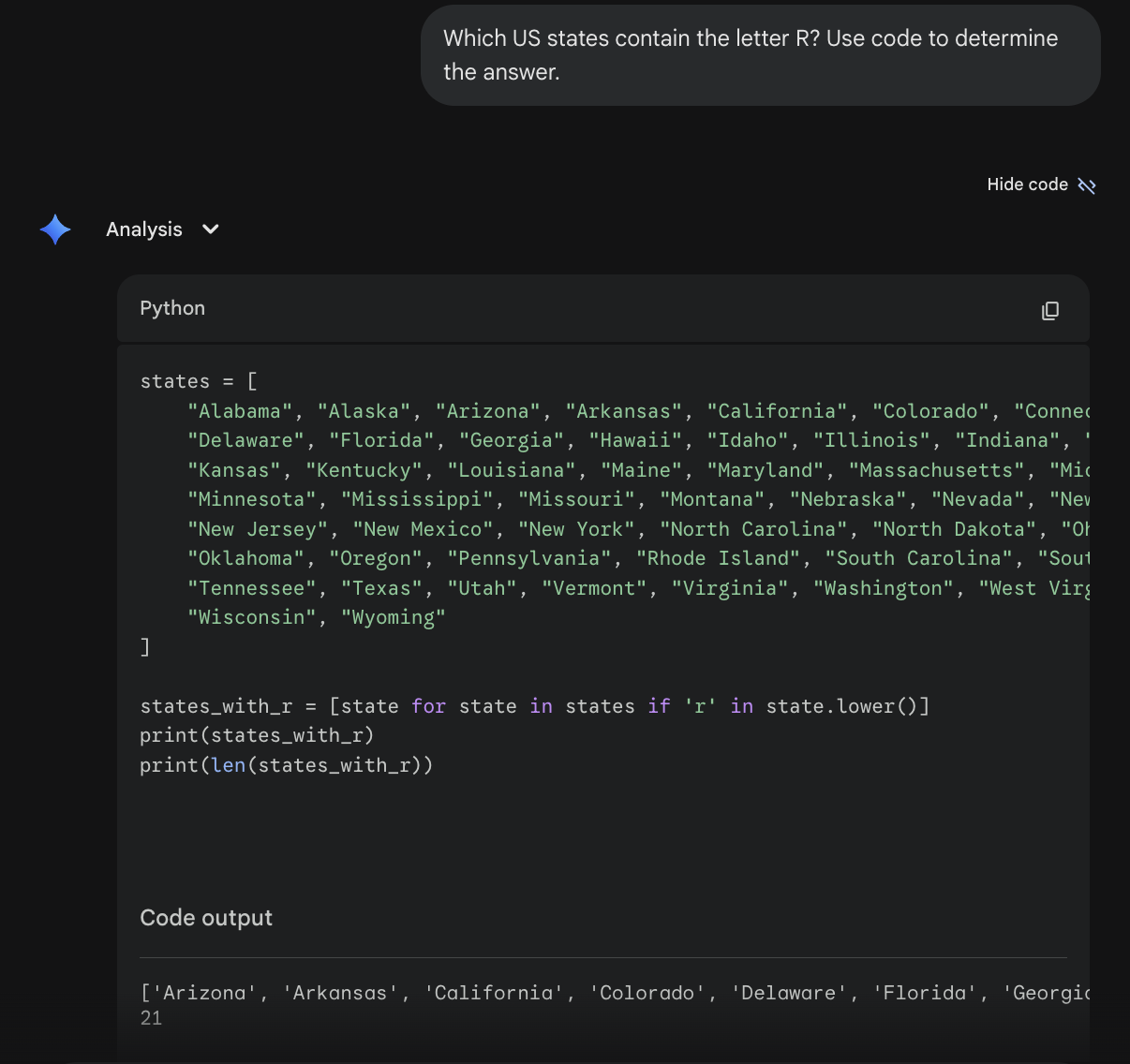Screen dimensions: 1130x1064
Task: Click the "Wyoming" string in the code
Action: point(394,618)
